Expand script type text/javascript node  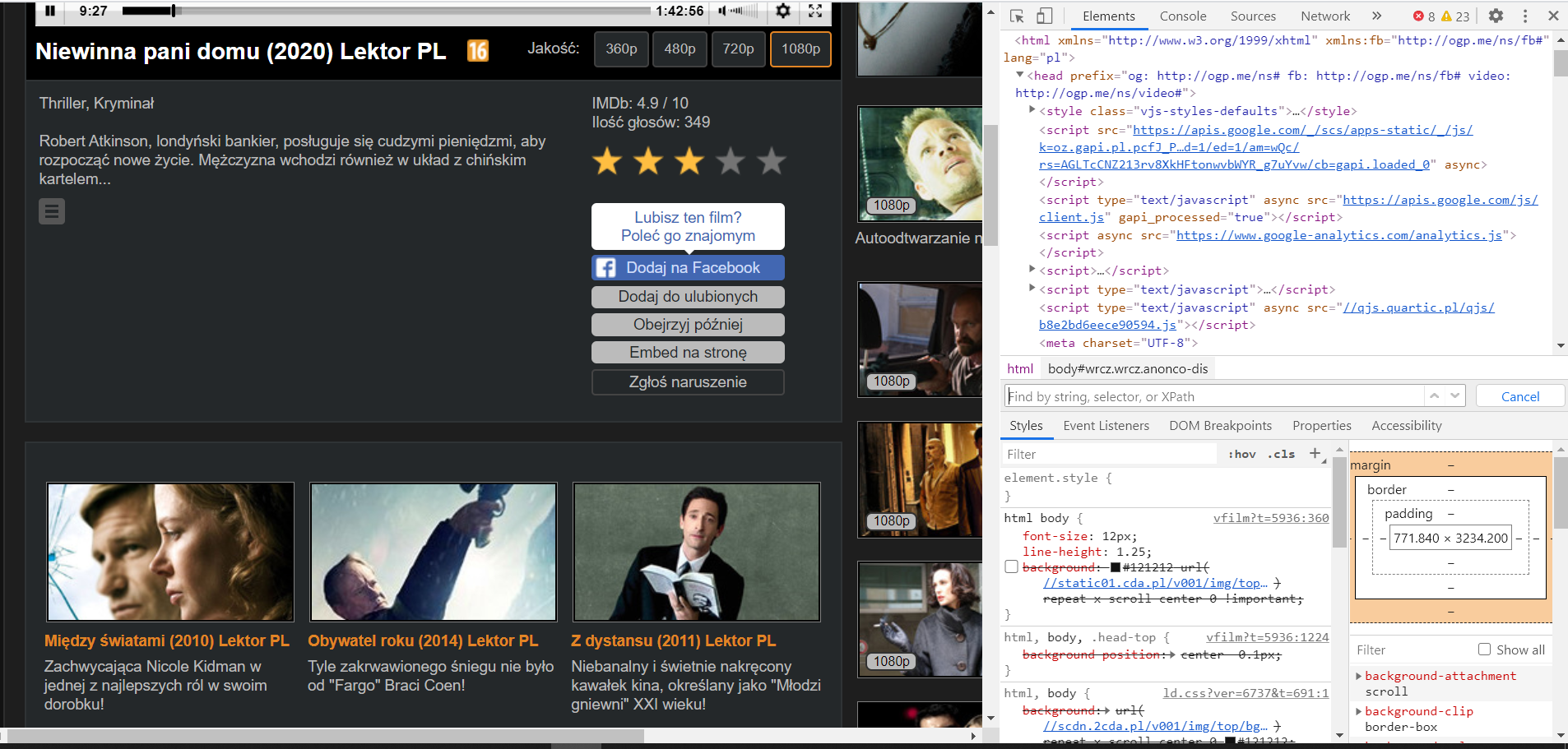click(1032, 288)
